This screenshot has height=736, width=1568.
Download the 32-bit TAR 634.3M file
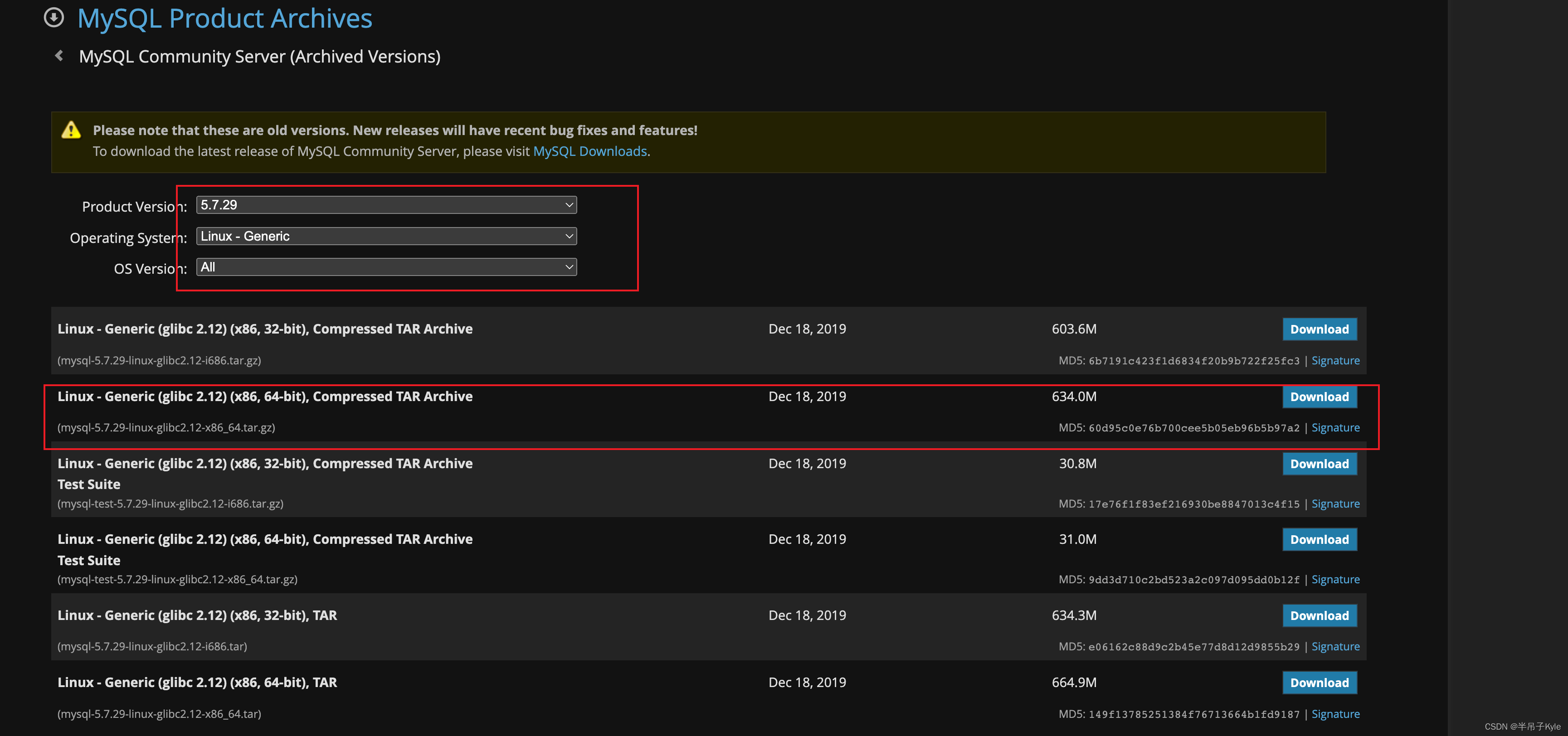(1319, 615)
